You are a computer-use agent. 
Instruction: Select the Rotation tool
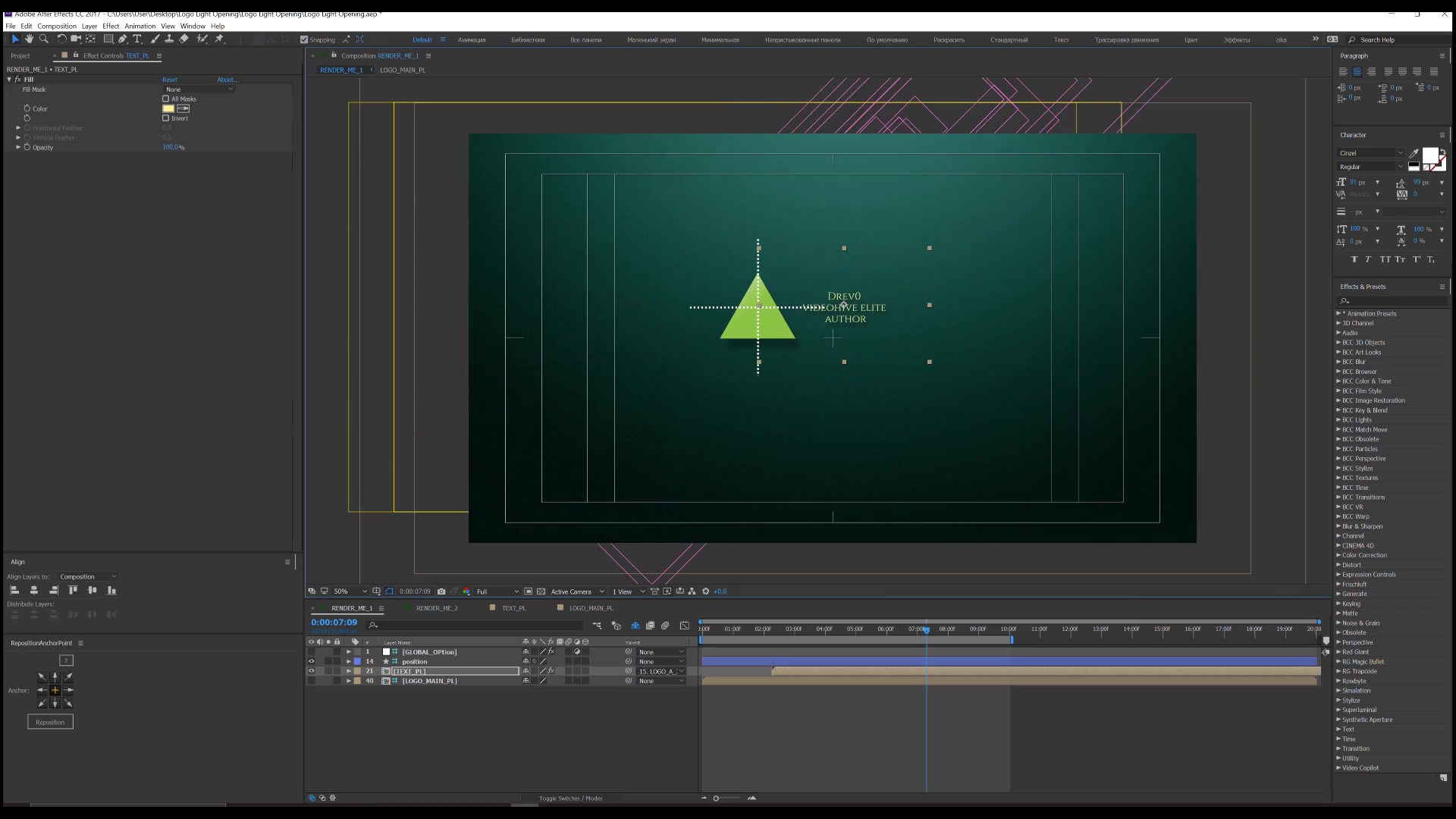(61, 39)
